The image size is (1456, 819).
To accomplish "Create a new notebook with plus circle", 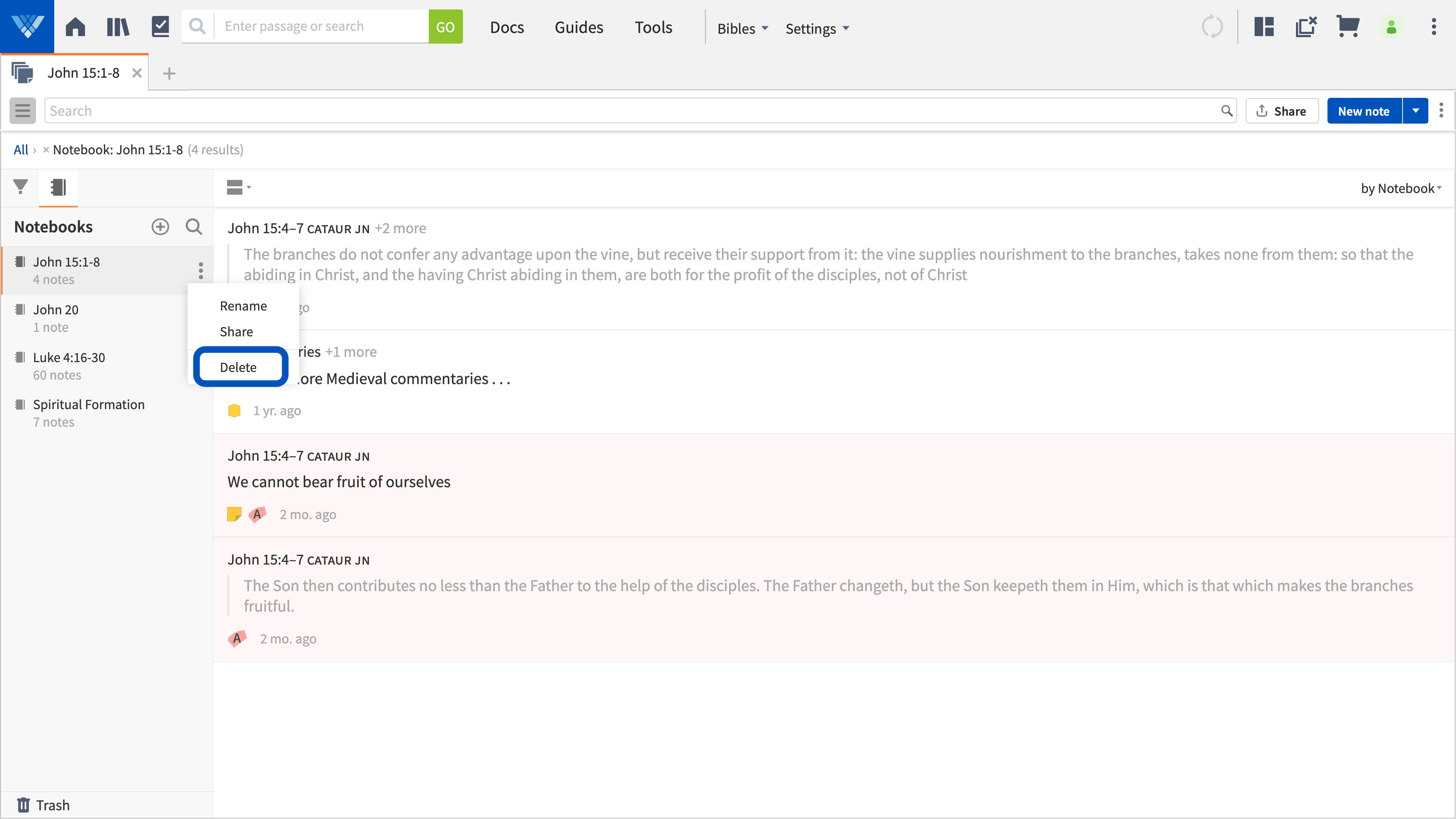I will pos(160,227).
